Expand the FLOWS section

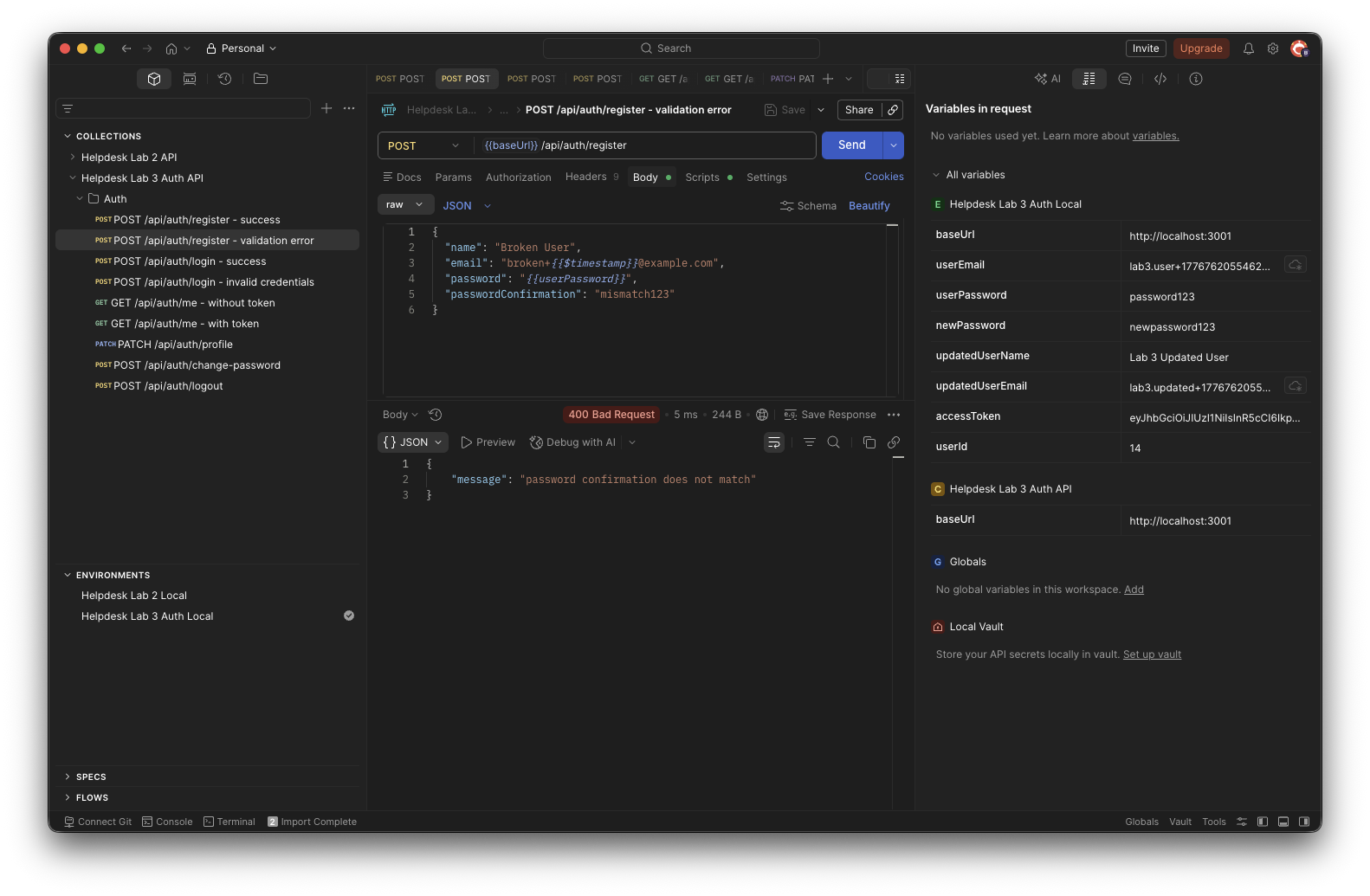[x=68, y=797]
